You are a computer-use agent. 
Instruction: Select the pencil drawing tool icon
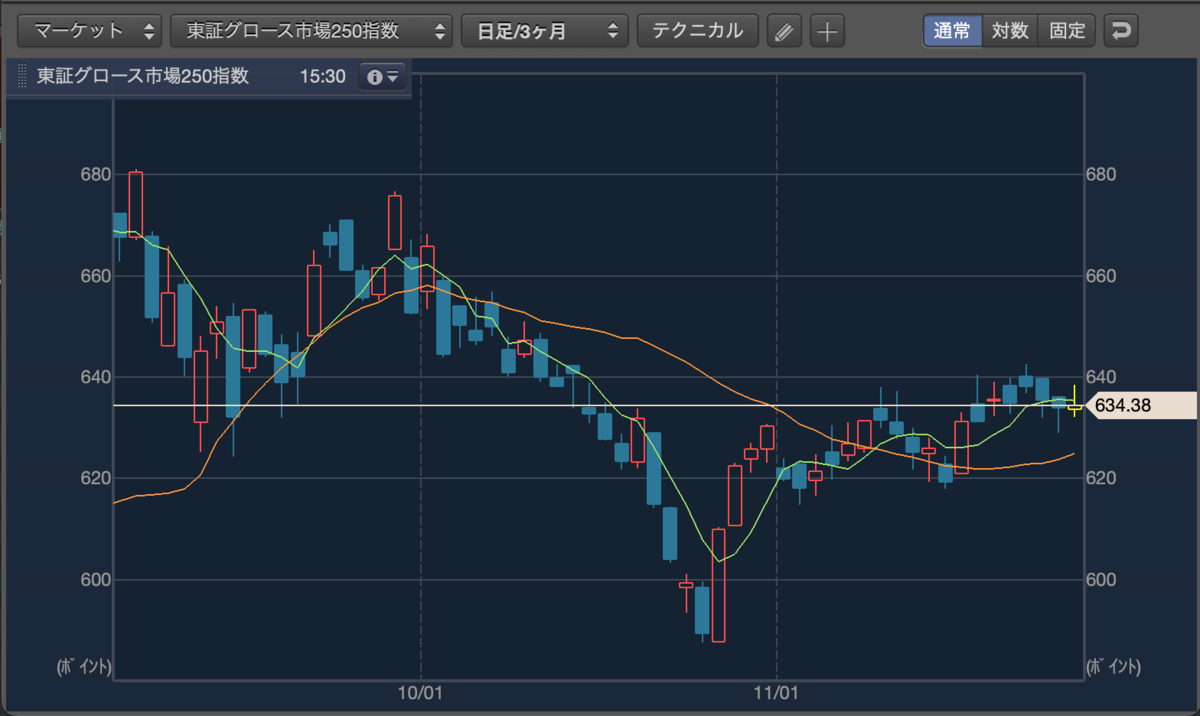click(x=784, y=31)
